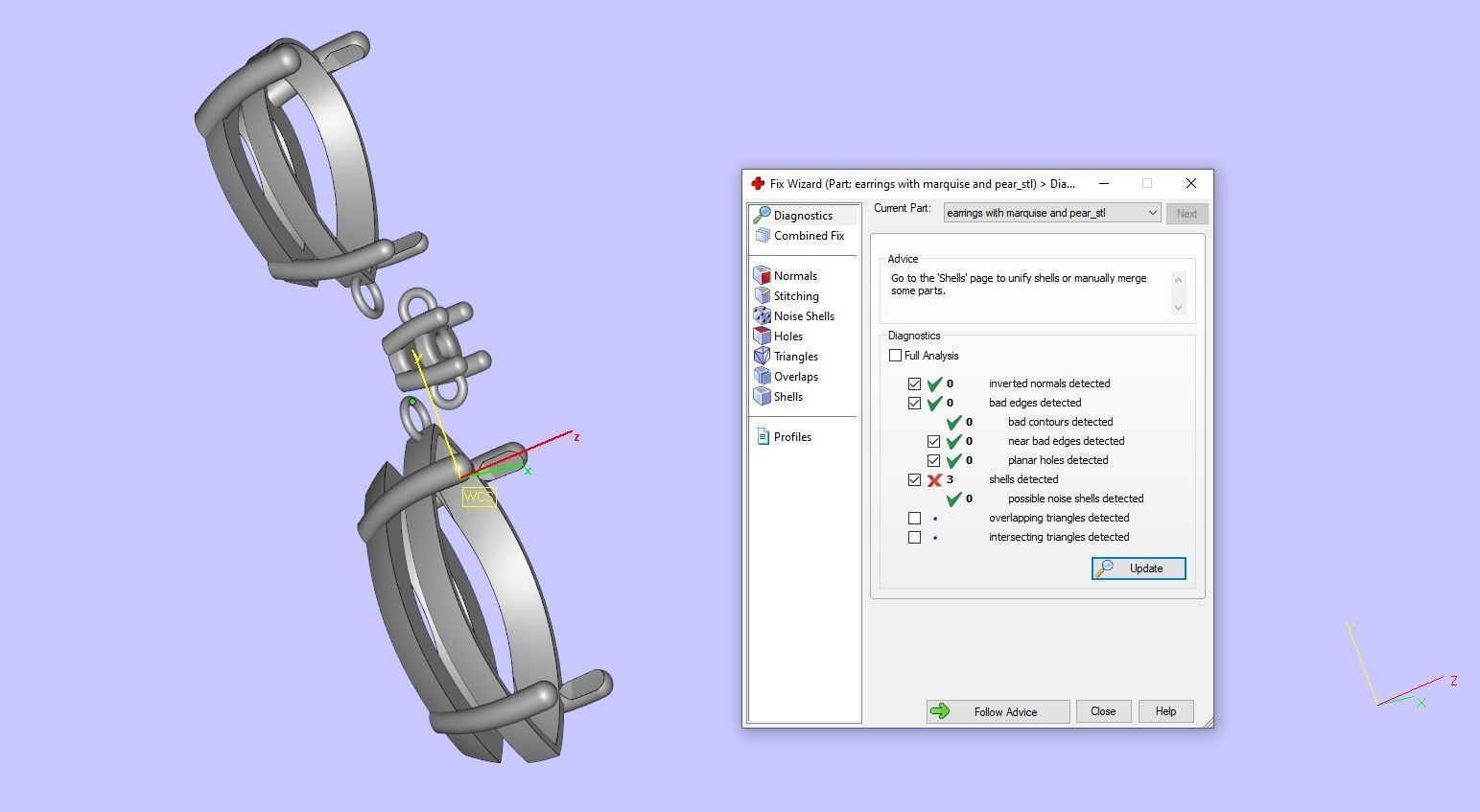Click the greyed Next button
This screenshot has height=812, width=1480.
click(1186, 214)
